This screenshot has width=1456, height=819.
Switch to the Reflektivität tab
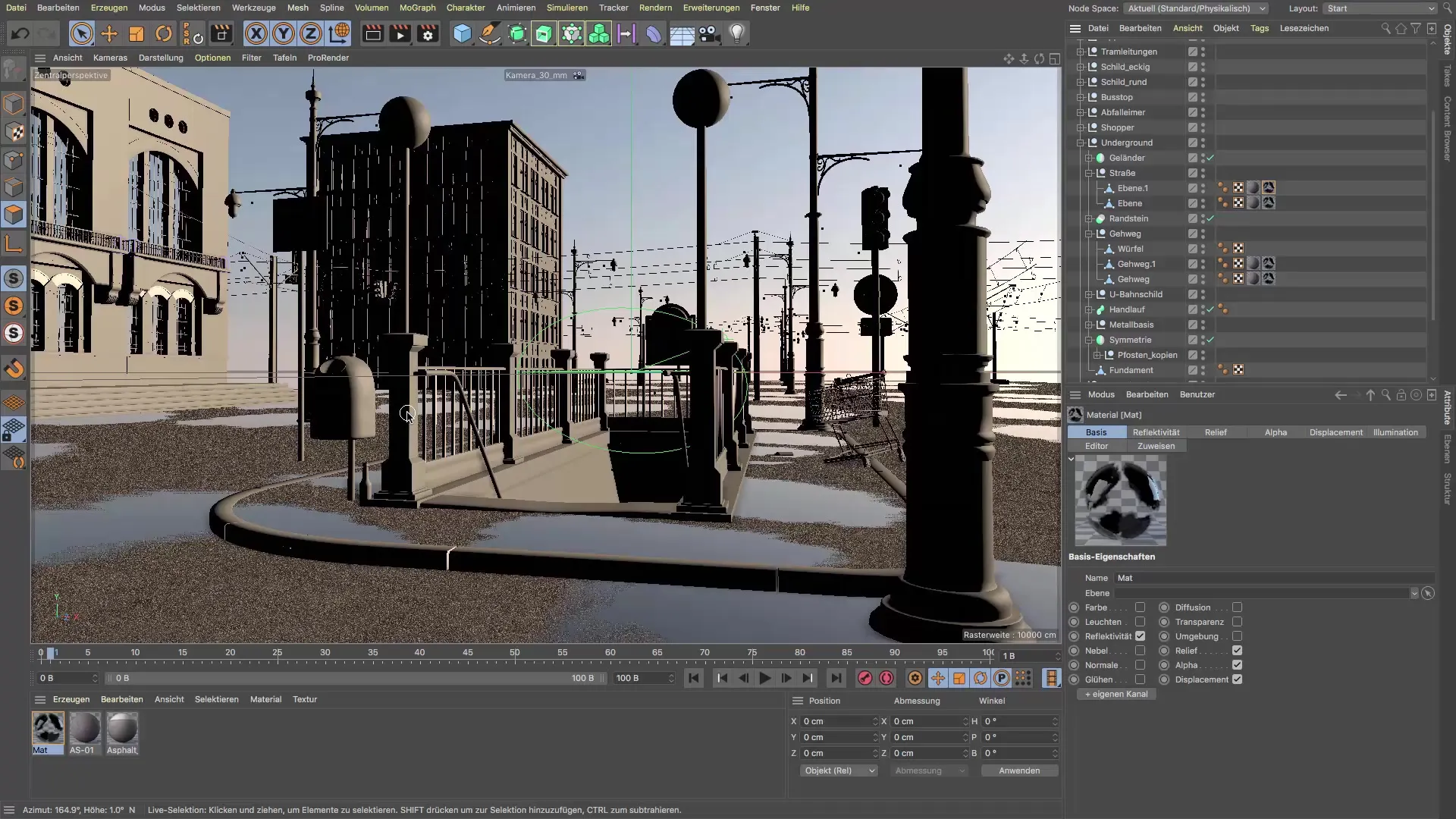tap(1156, 432)
